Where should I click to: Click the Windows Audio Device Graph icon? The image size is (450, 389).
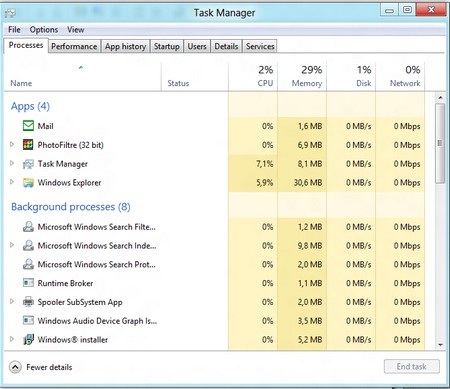[28, 321]
